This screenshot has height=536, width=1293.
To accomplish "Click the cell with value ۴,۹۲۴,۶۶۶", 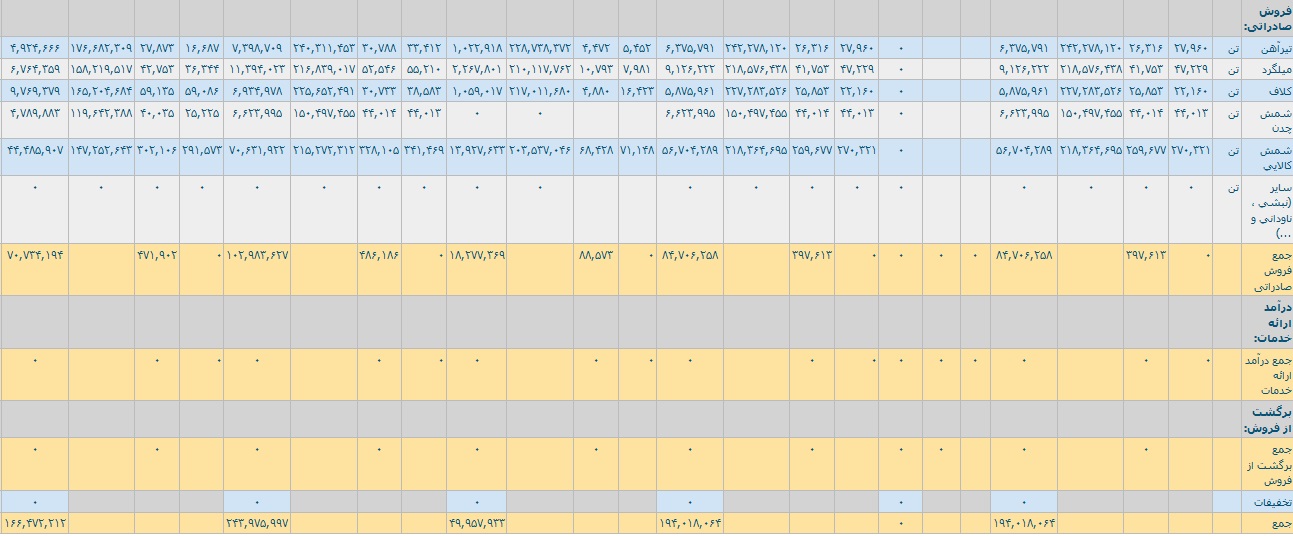I will (x=36, y=47).
